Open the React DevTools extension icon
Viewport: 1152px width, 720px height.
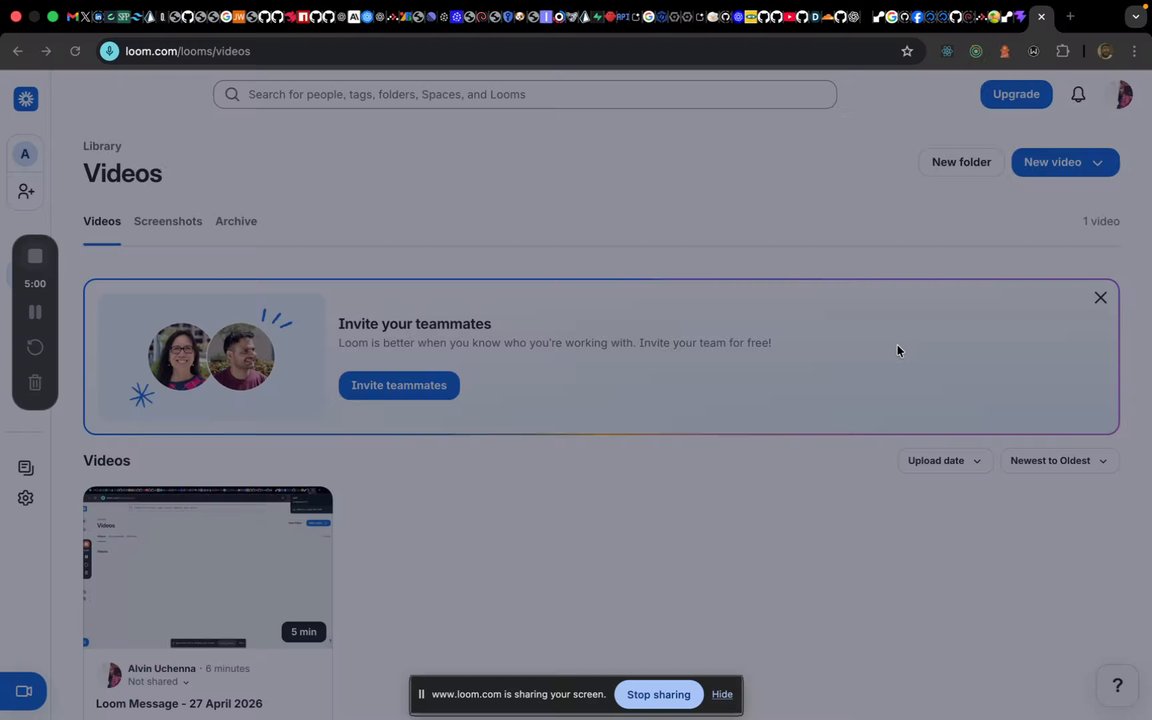coord(947,51)
